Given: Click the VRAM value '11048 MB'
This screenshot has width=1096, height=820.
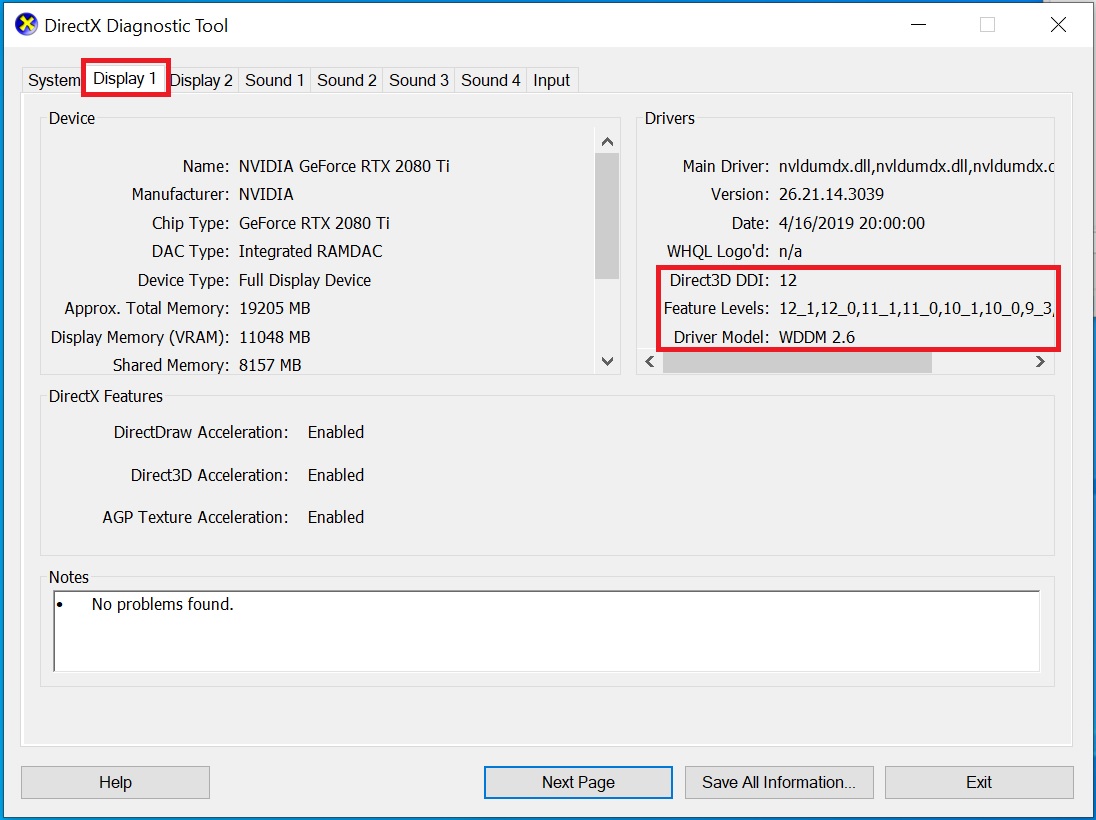Looking at the screenshot, I should tap(275, 337).
